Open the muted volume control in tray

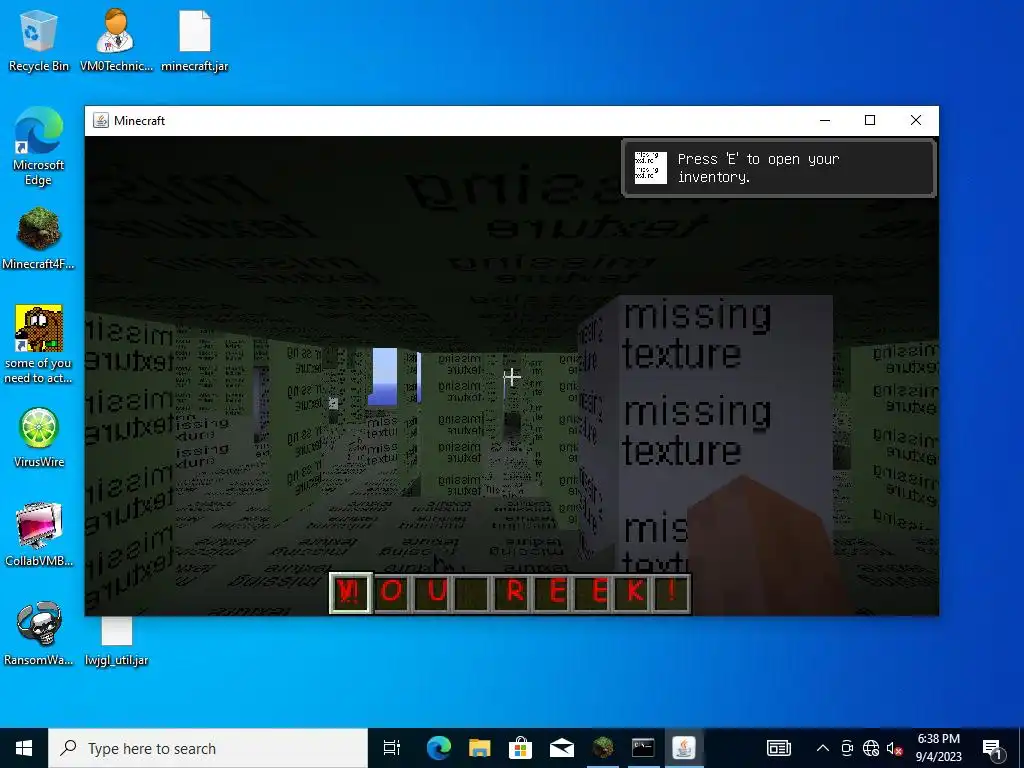point(894,748)
